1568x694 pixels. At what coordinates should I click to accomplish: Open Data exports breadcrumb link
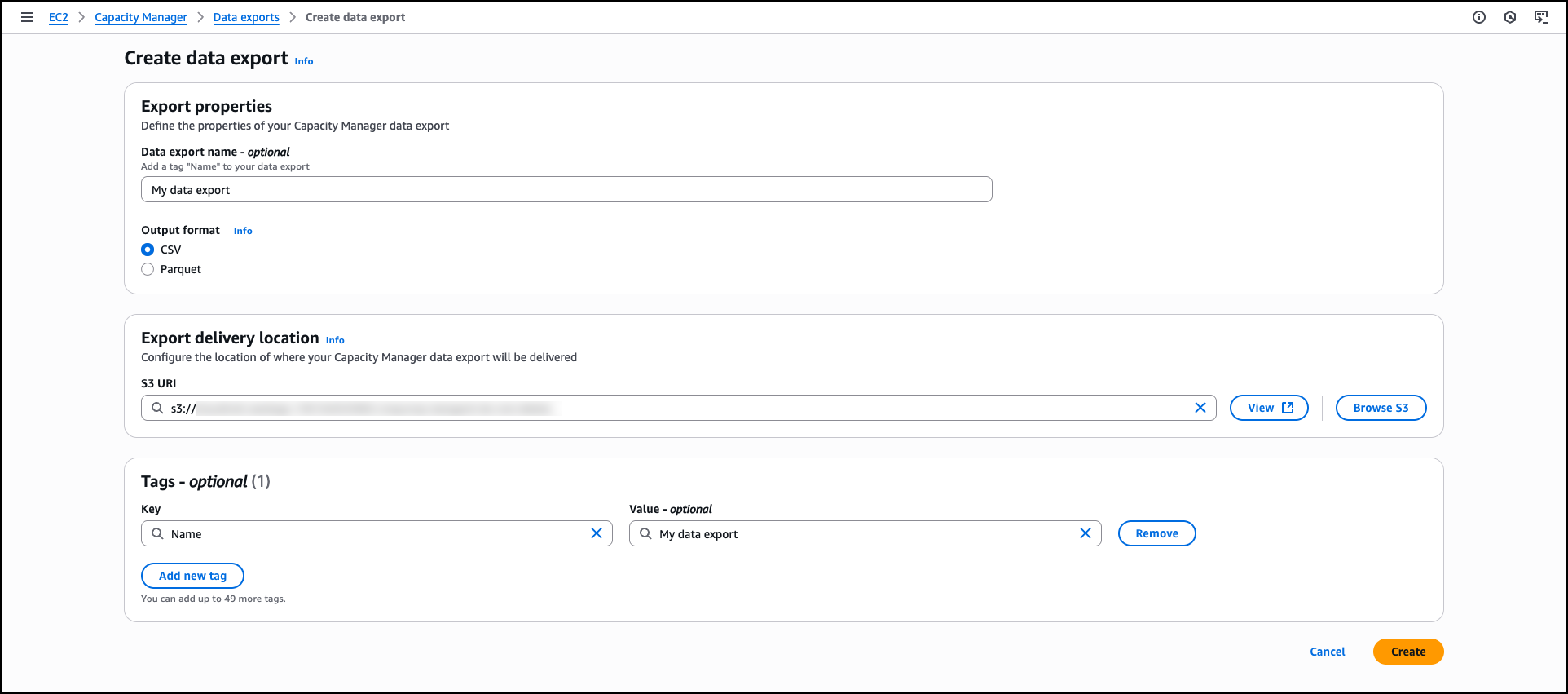point(246,17)
